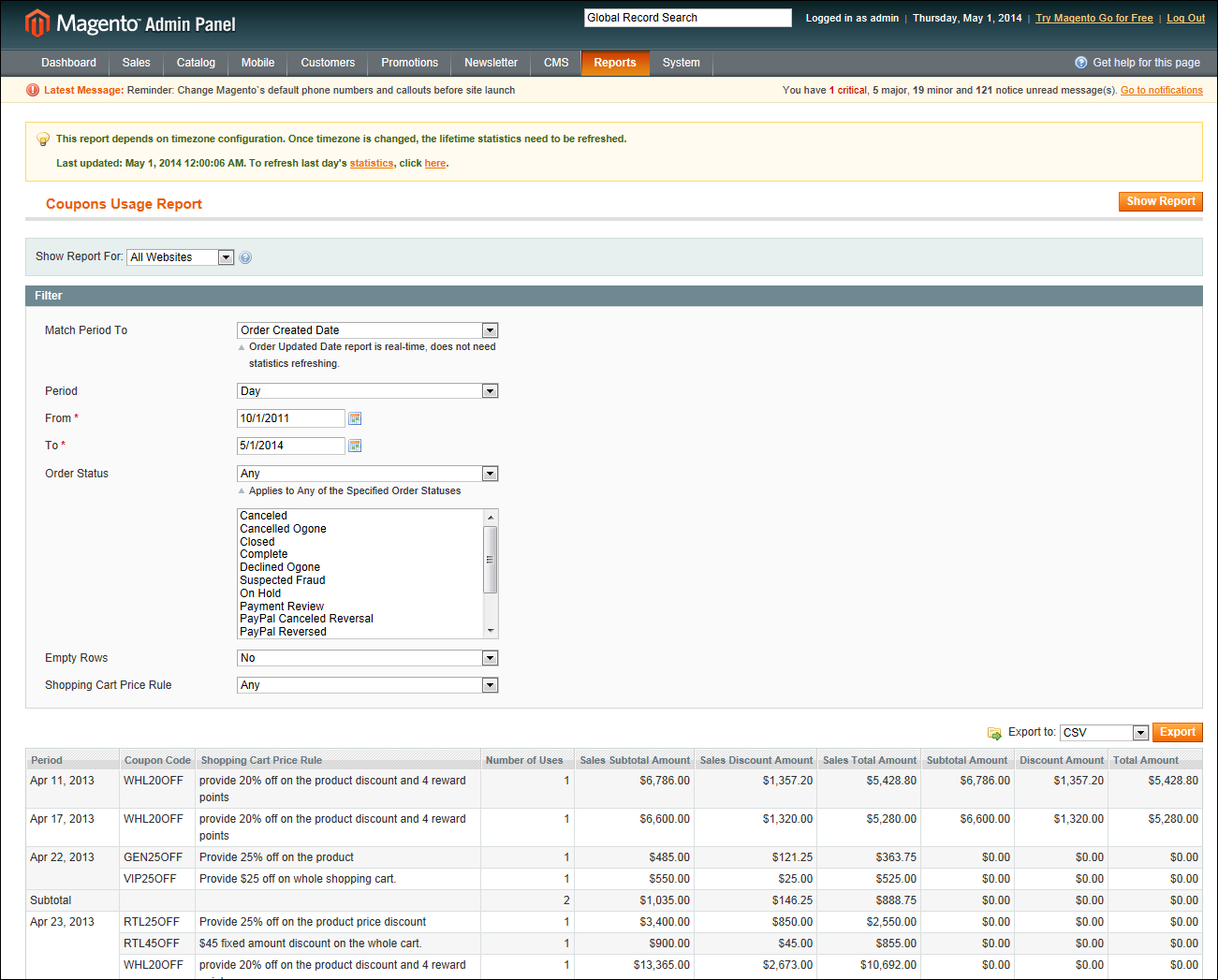Click the Show Report button
Screen dimensions: 1218x980
(1160, 201)
